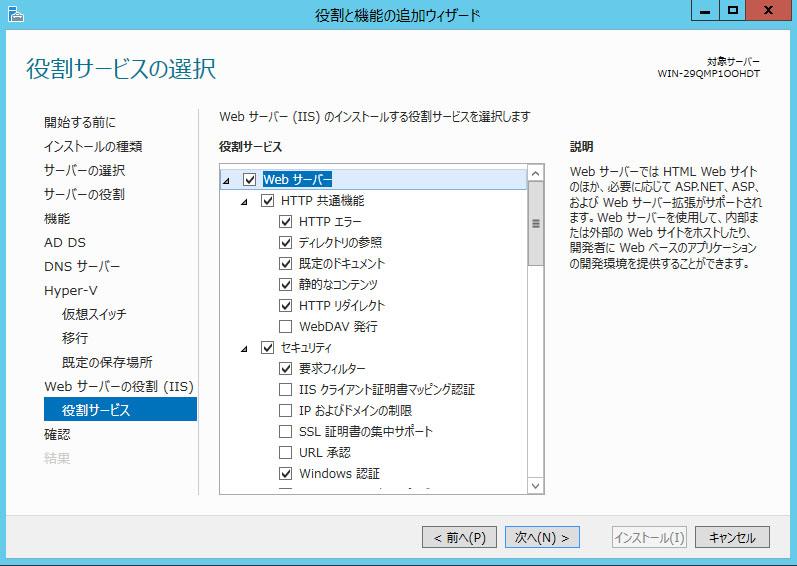Toggle the セキュリティ checkbox
797x566 pixels.
267,348
